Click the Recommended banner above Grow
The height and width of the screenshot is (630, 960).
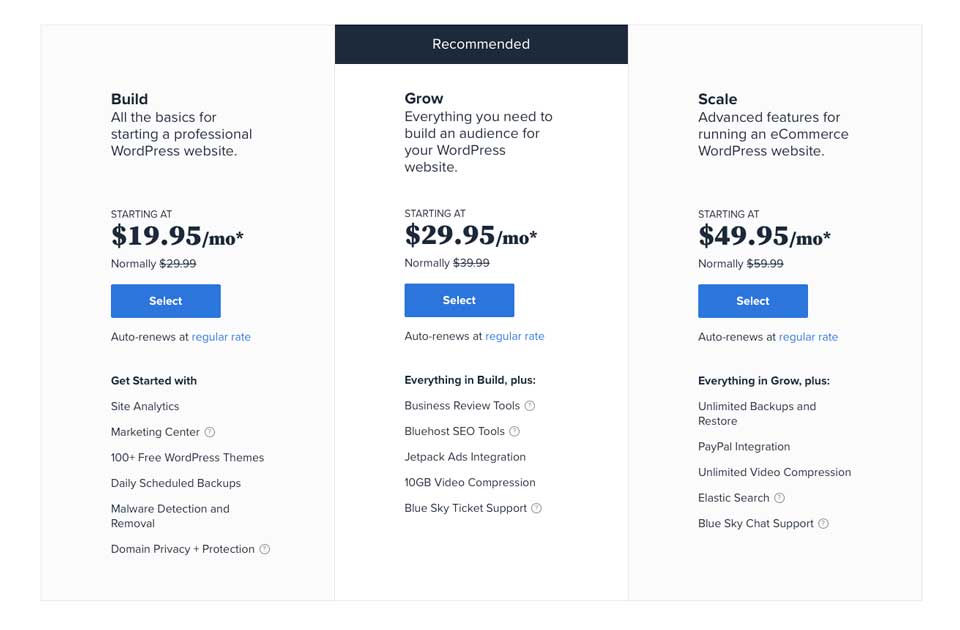481,44
